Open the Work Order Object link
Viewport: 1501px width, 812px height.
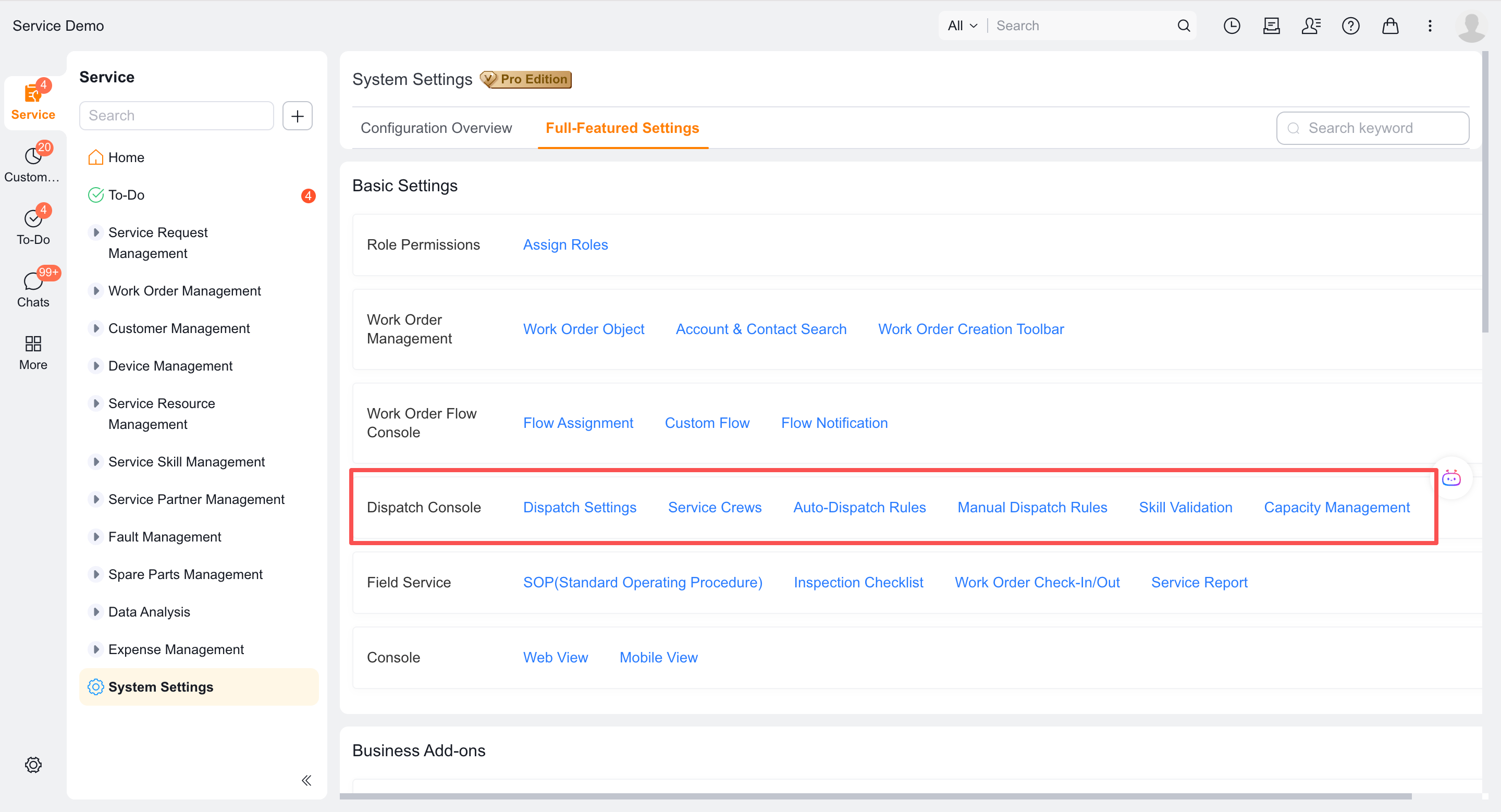(583, 329)
